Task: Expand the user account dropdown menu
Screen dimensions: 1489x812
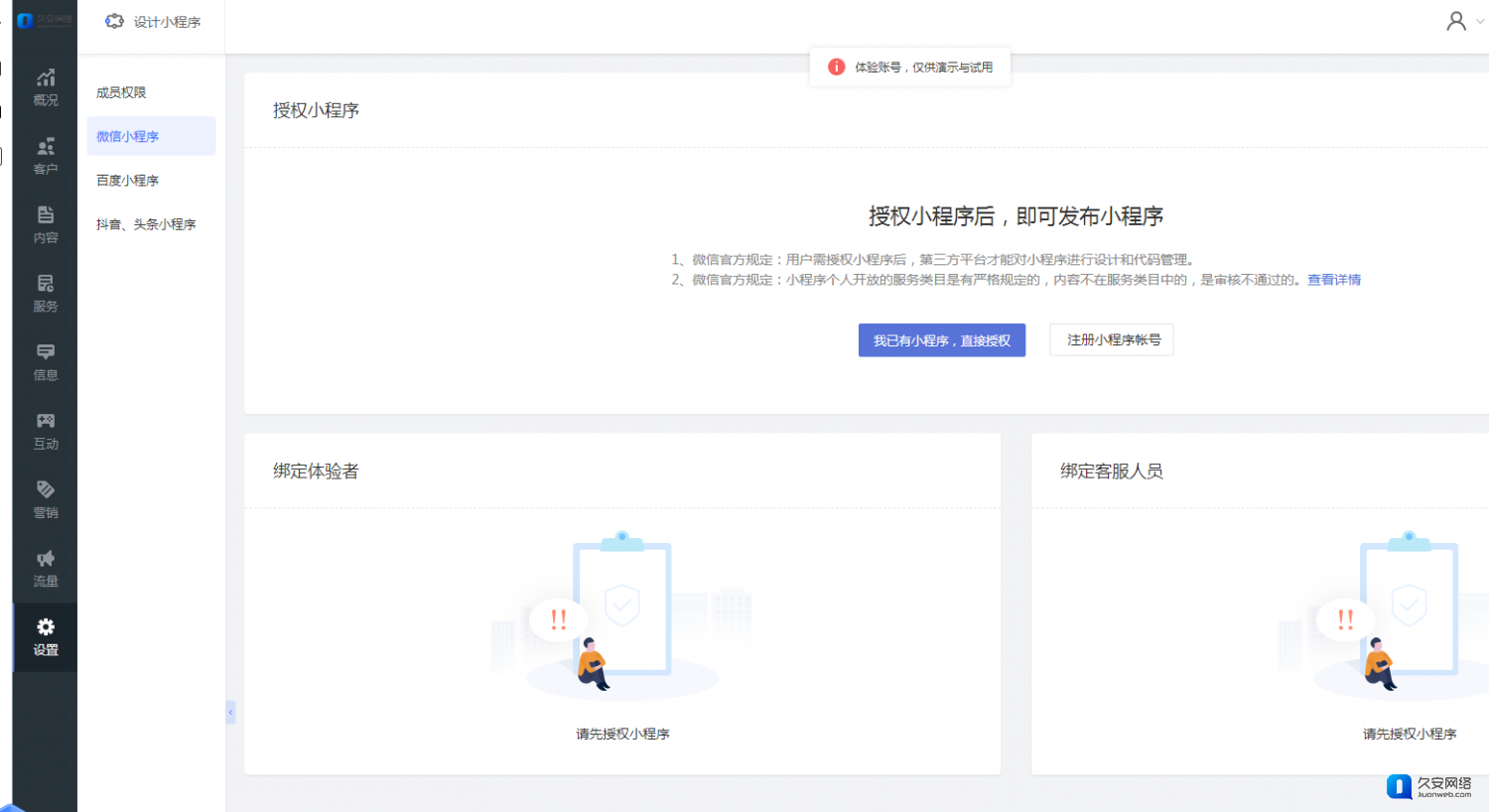Action: [x=1463, y=22]
